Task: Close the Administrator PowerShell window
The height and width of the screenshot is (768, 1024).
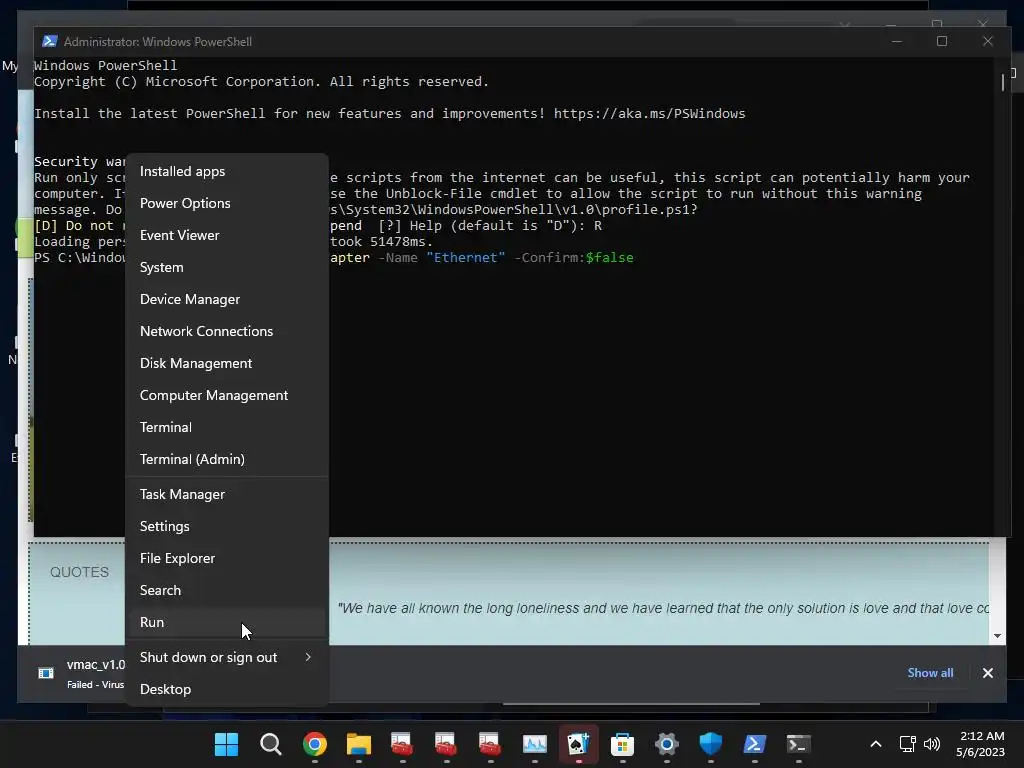Action: point(987,41)
